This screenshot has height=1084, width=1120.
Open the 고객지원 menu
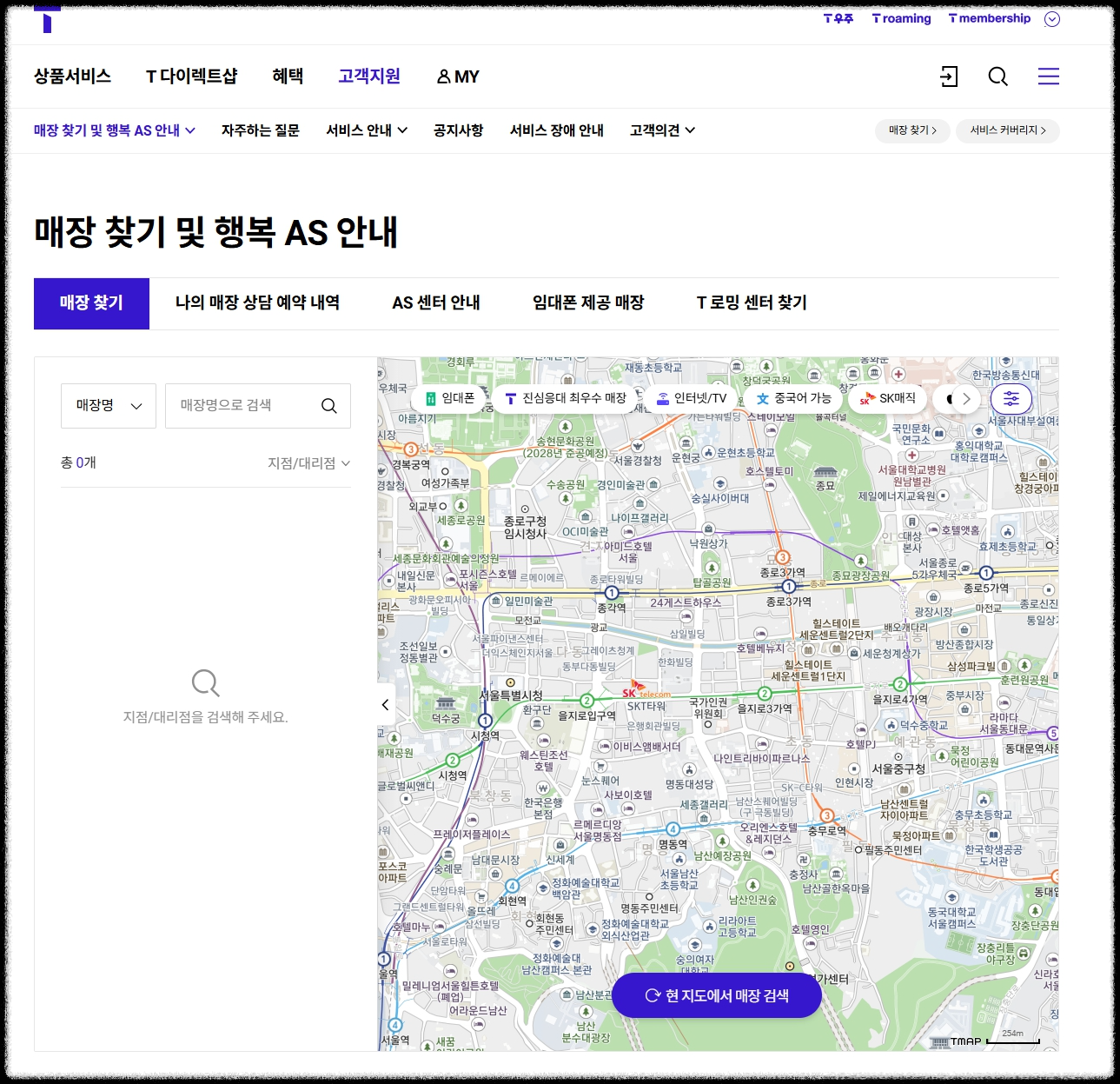point(369,76)
